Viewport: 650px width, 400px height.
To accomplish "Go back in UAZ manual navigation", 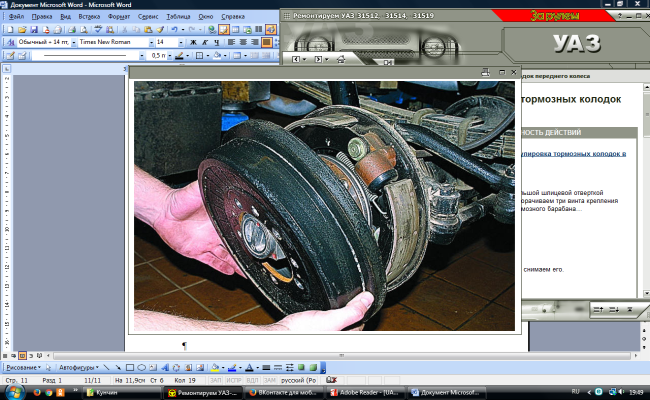I will [x=296, y=60].
